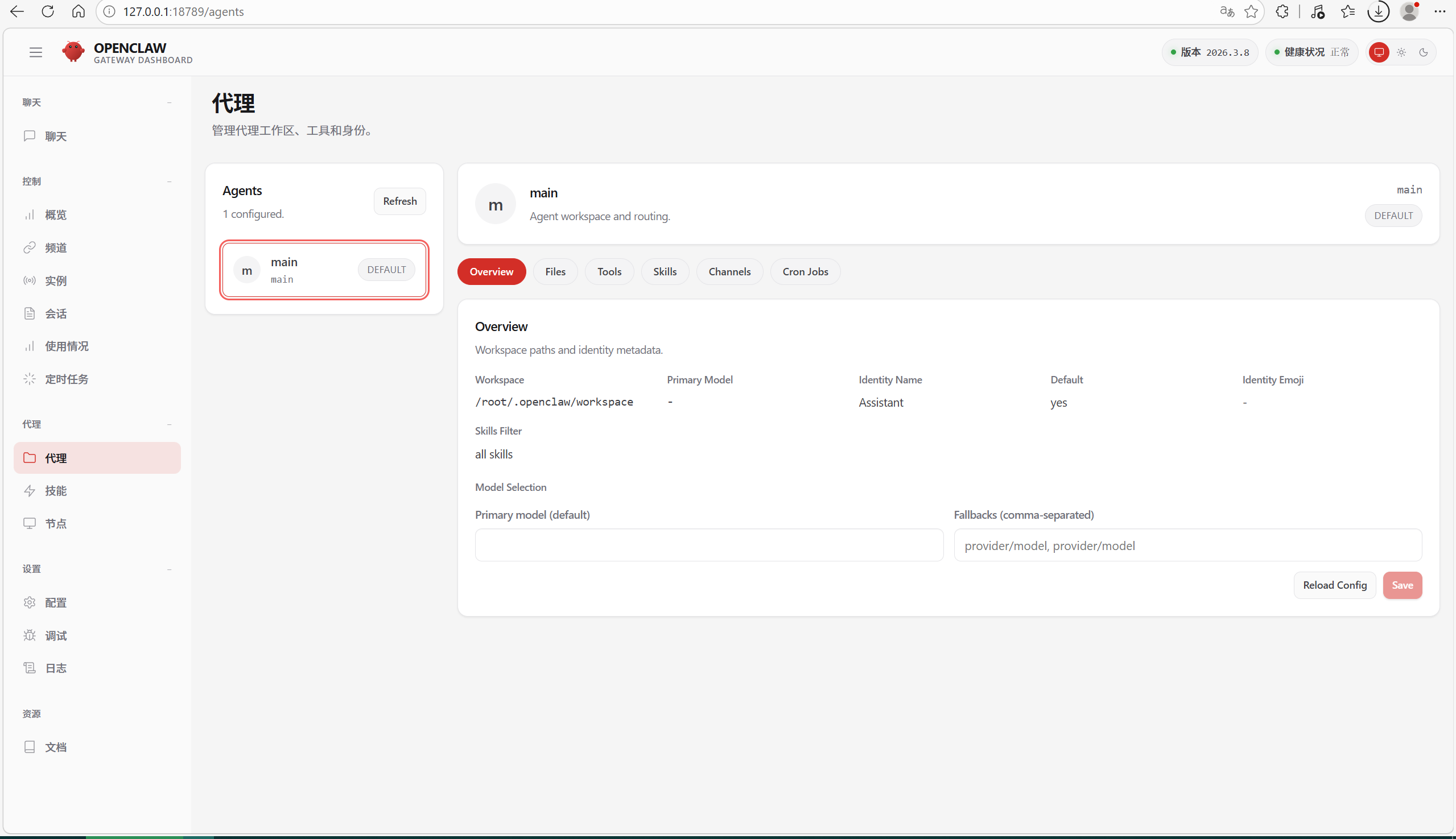This screenshot has width=1456, height=839.
Task: Click the Fallbacks input field
Action: (1187, 545)
